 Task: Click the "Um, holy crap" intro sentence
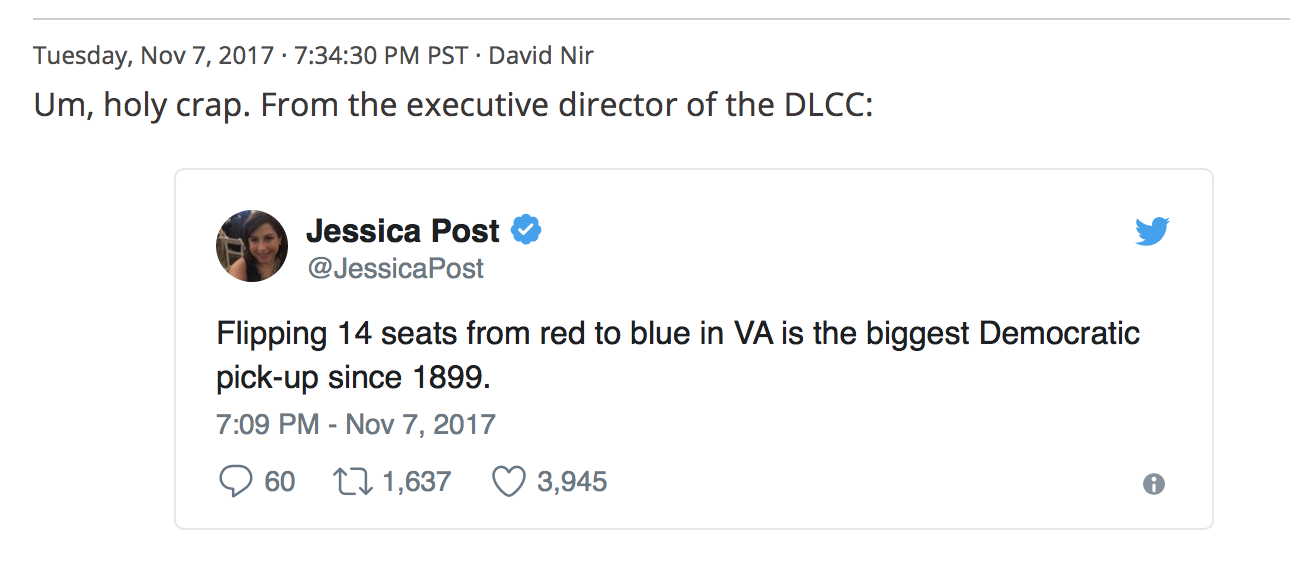[142, 105]
